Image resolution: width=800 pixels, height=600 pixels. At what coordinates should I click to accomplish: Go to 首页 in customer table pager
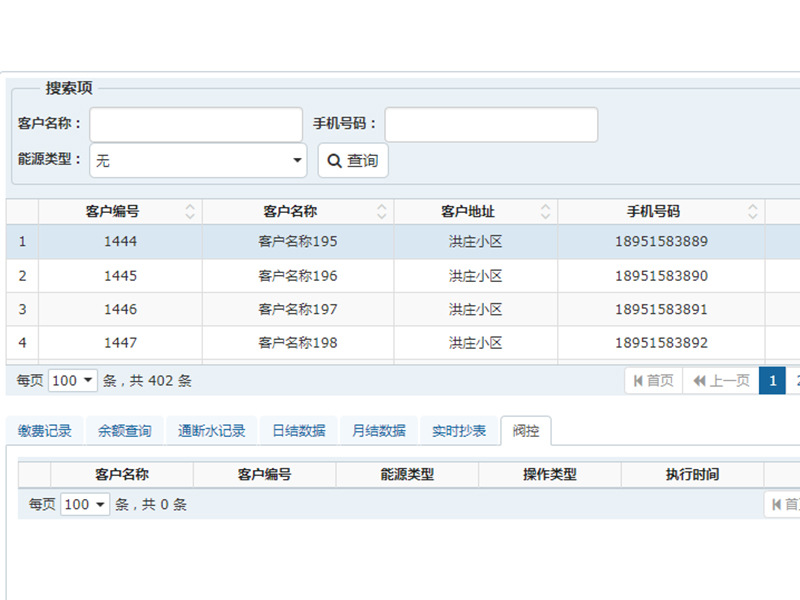click(x=654, y=381)
